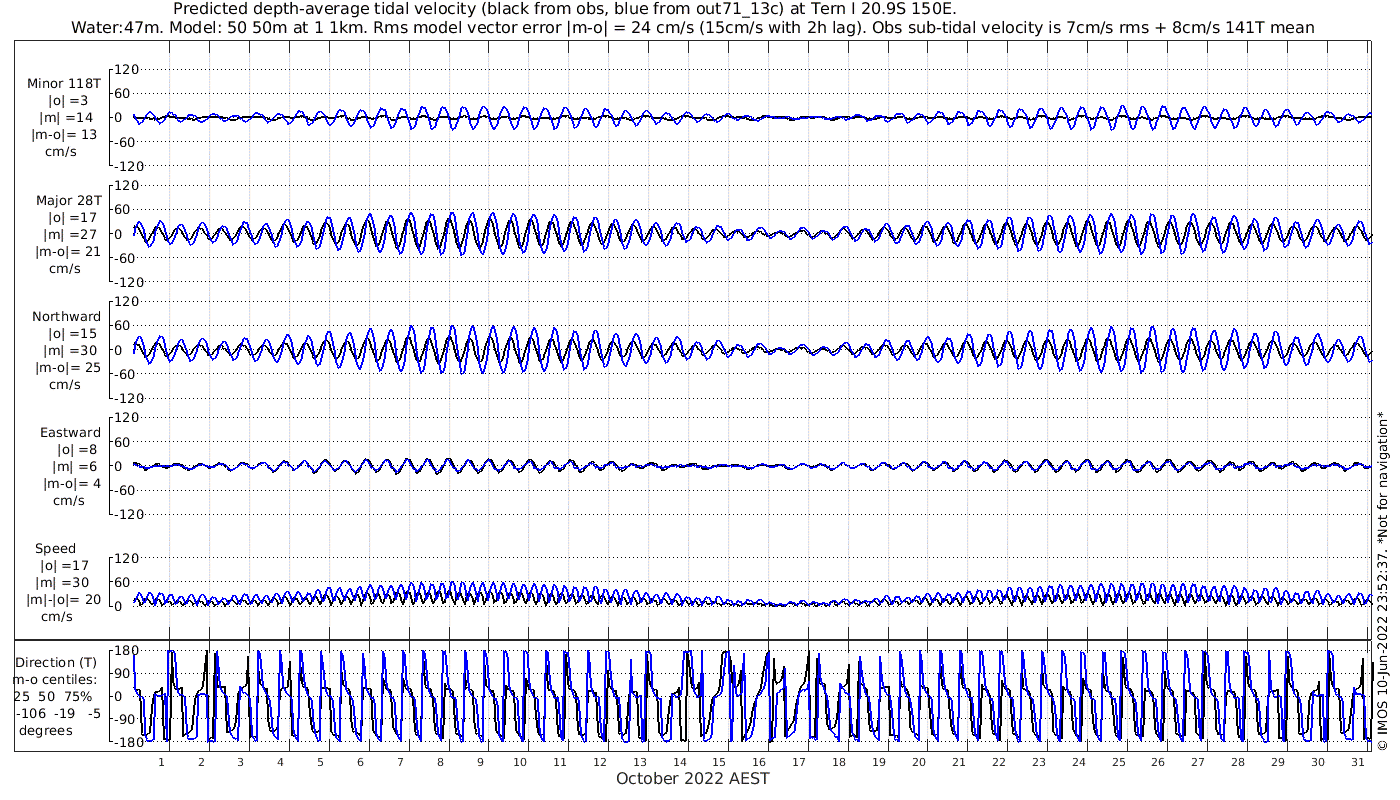This screenshot has height=800, width=1400.
Task: Click day '31' on the date axis
Action: (1358, 762)
